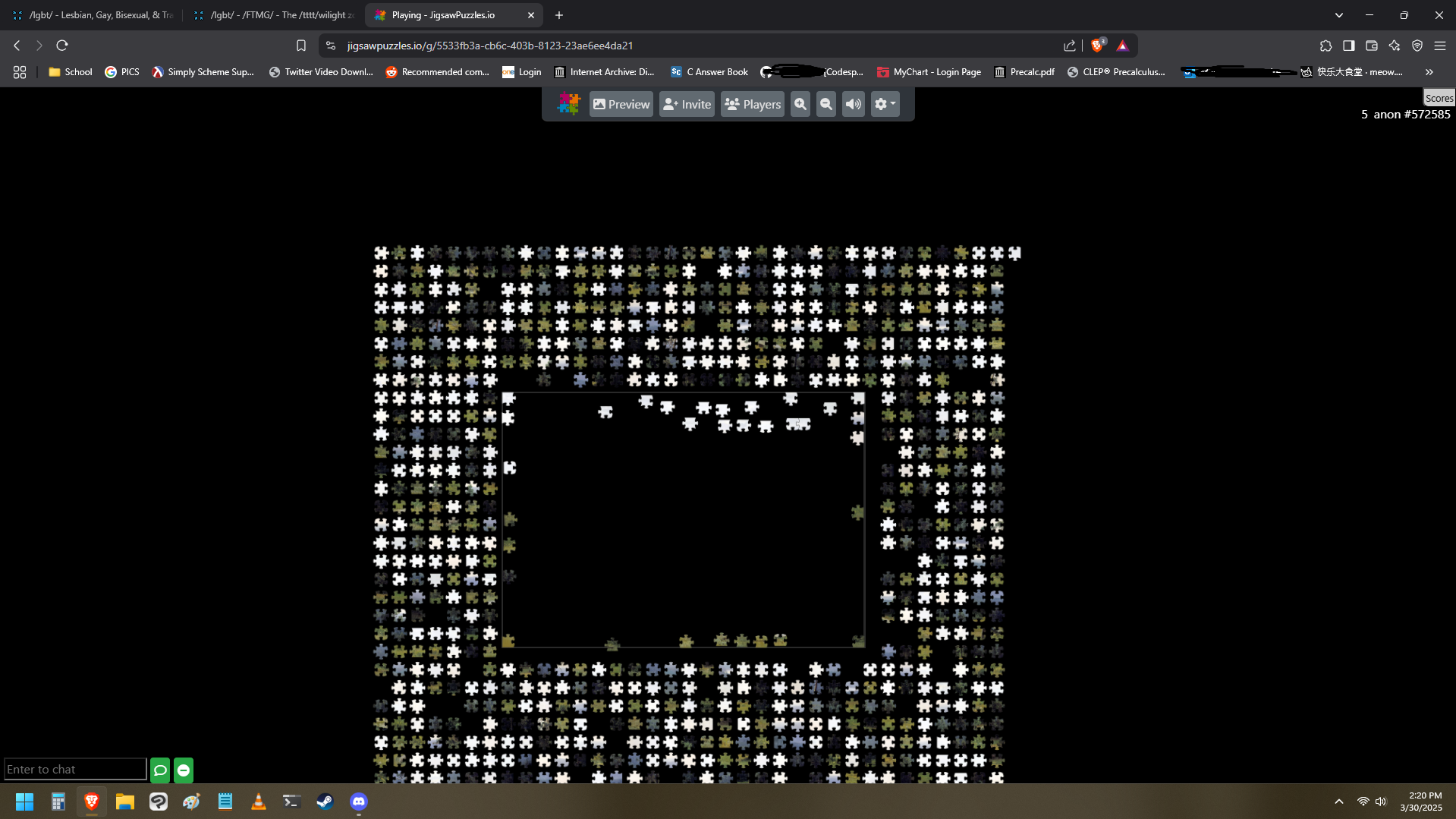
Task: Expand the tab search dropdown
Action: point(1339,15)
